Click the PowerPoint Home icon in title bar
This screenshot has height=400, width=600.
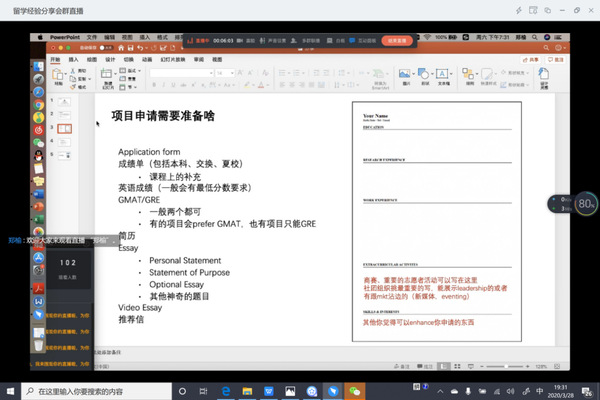click(x=121, y=48)
